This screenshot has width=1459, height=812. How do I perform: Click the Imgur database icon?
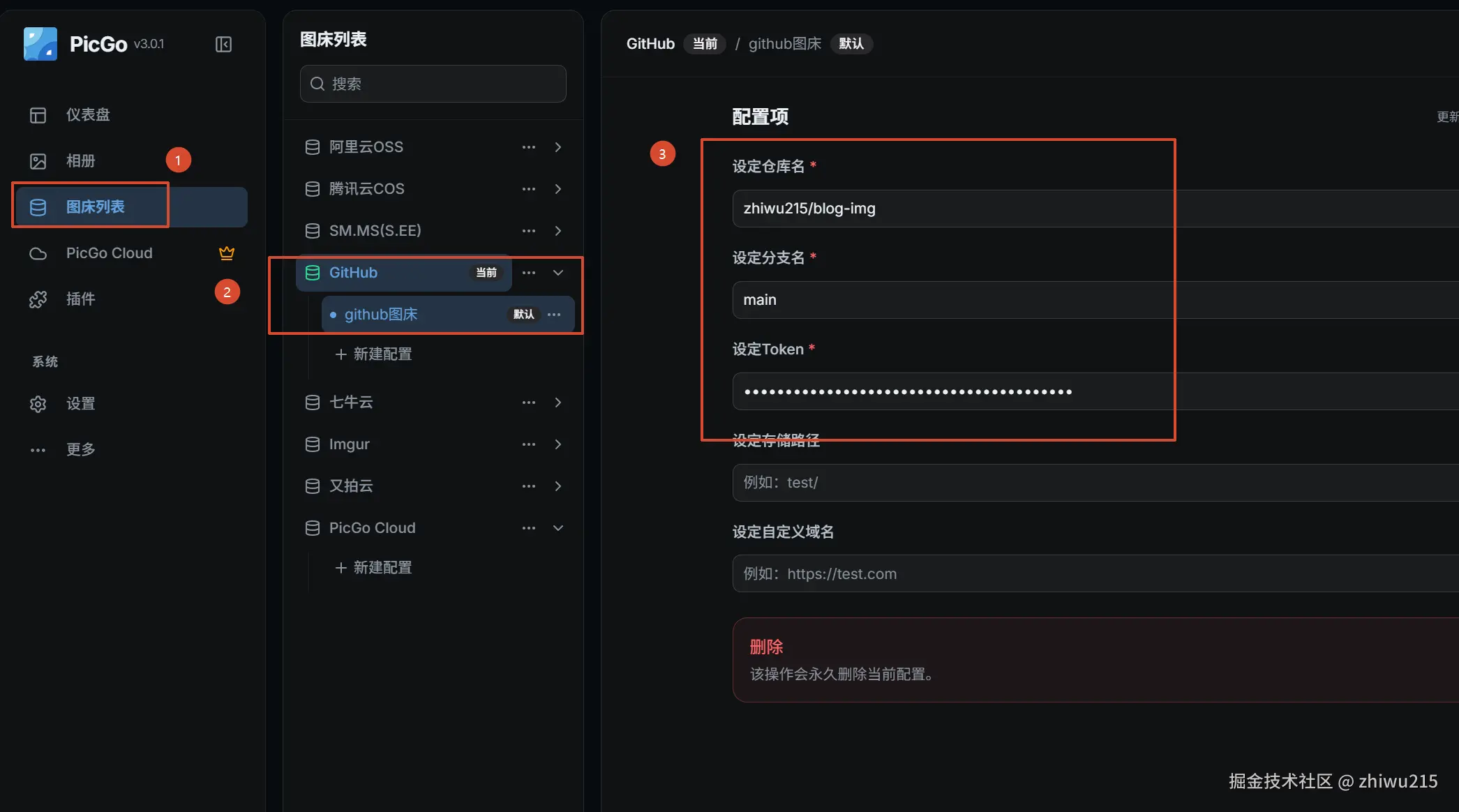313,444
